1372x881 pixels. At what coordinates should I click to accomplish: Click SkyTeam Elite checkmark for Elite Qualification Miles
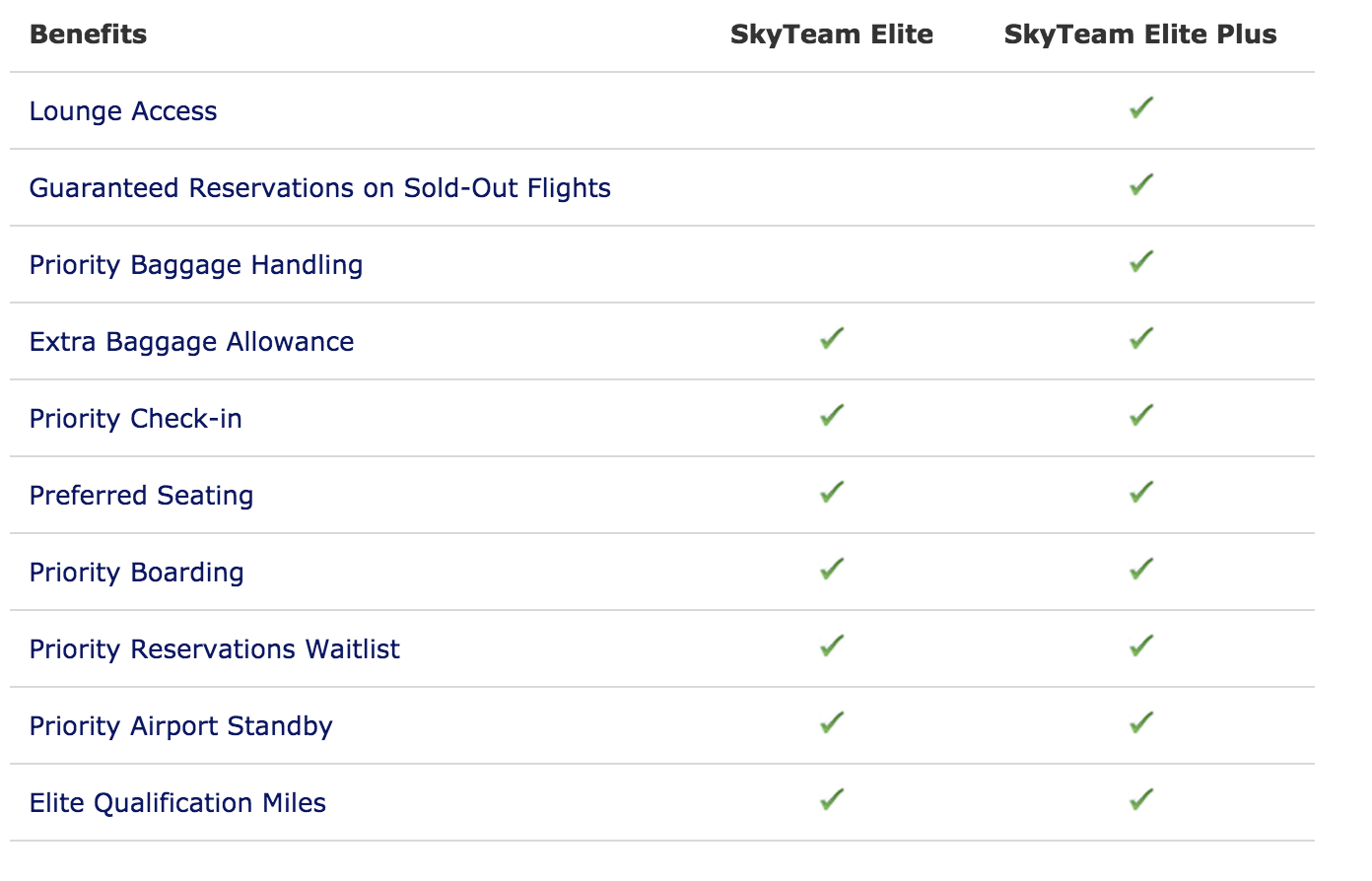pyautogui.click(x=832, y=799)
